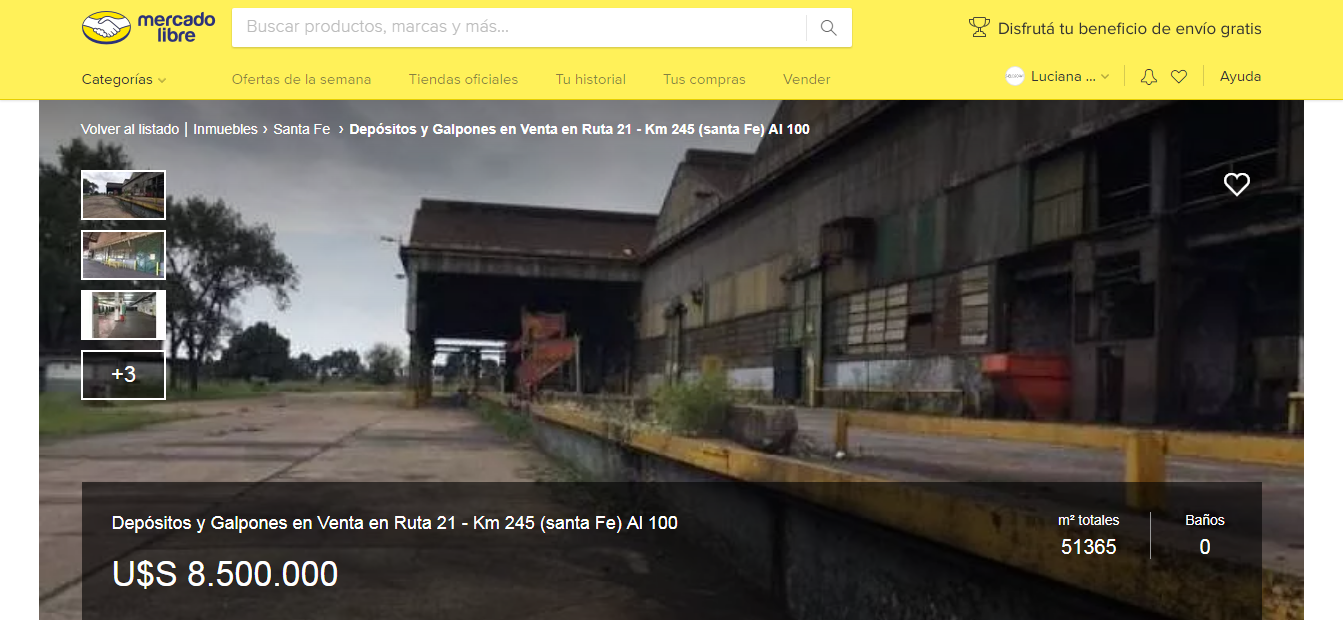Open Tu historial

tap(591, 79)
